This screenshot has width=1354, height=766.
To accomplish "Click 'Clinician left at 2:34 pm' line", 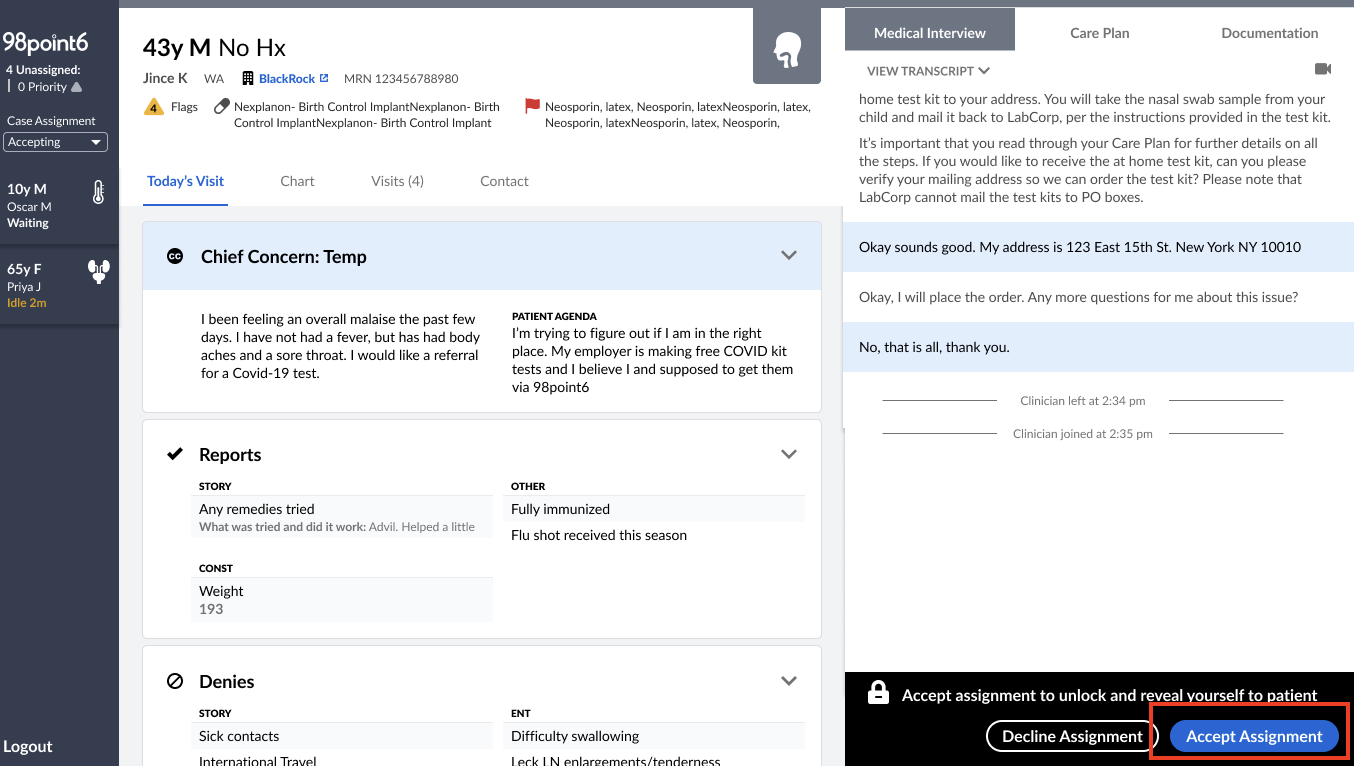I will point(1083,401).
